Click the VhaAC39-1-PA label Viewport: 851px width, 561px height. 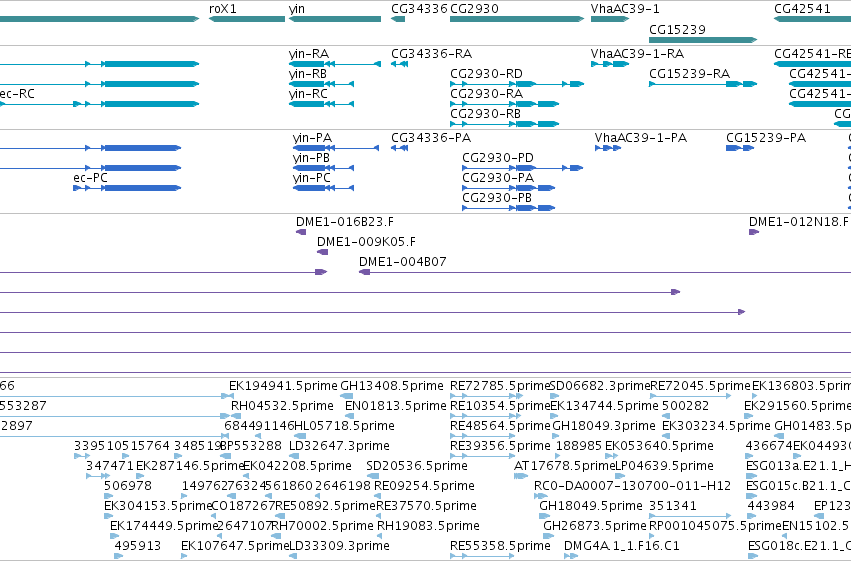640,138
